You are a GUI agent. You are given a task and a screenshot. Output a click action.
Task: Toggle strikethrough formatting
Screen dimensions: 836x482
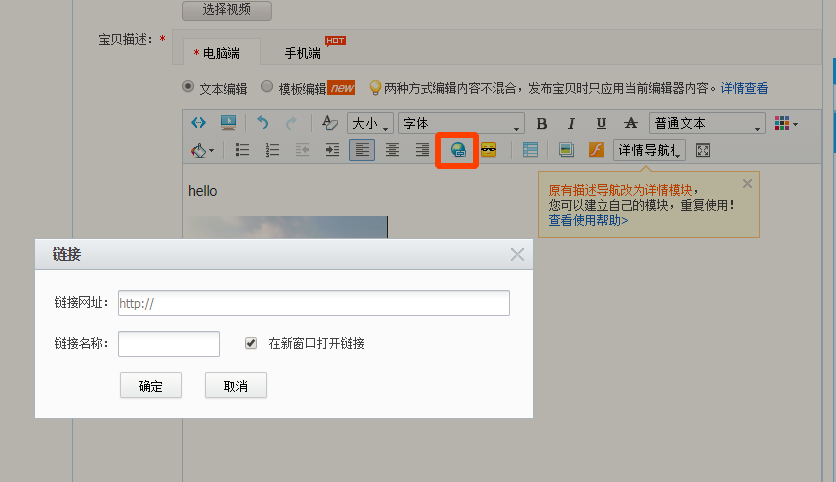[x=631, y=124]
